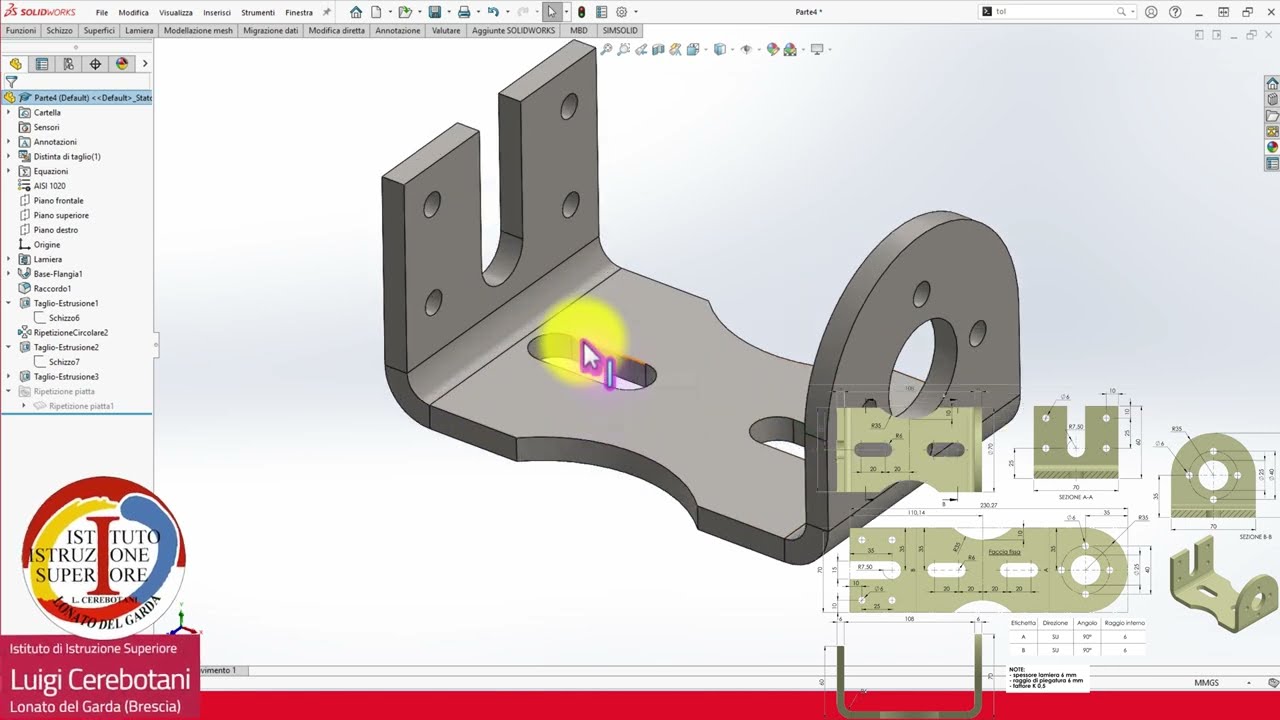Click the Print icon
The image size is (1280, 720).
point(464,12)
